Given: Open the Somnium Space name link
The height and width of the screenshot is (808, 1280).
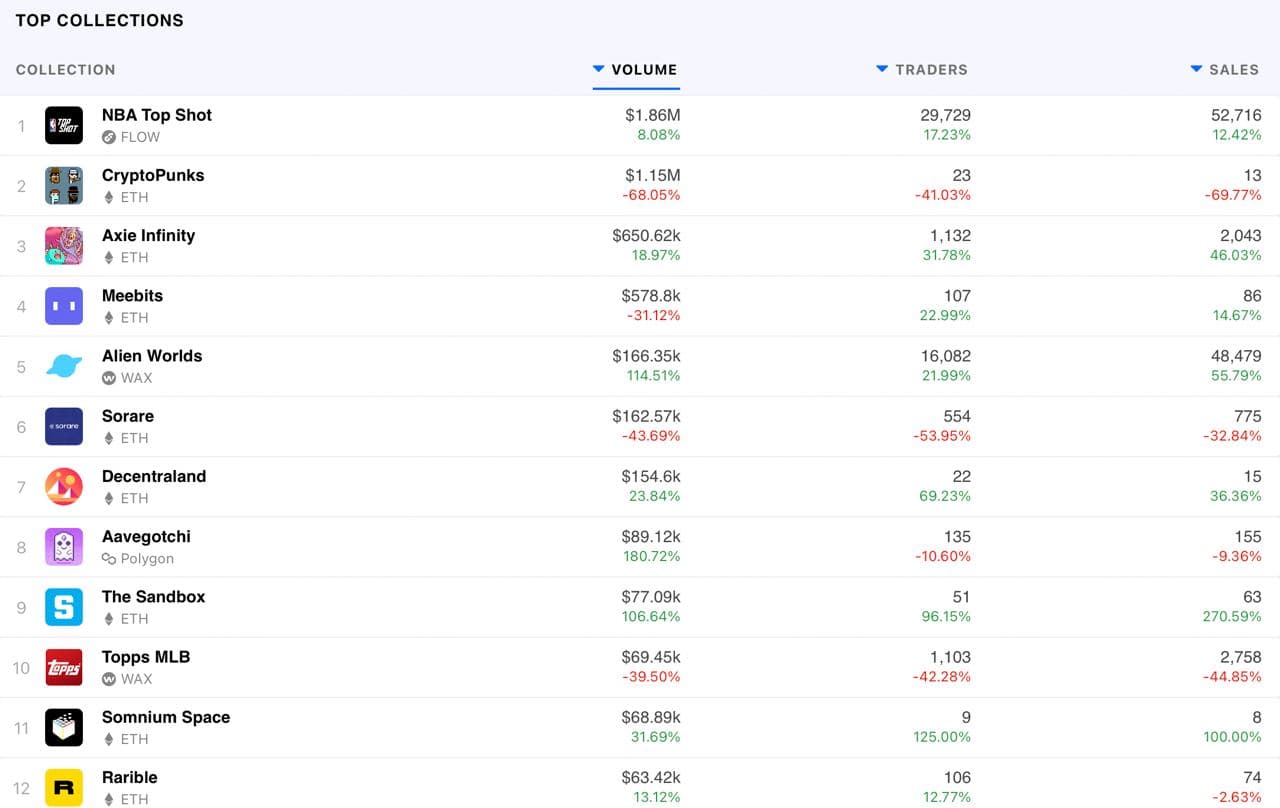Looking at the screenshot, I should pyautogui.click(x=166, y=717).
